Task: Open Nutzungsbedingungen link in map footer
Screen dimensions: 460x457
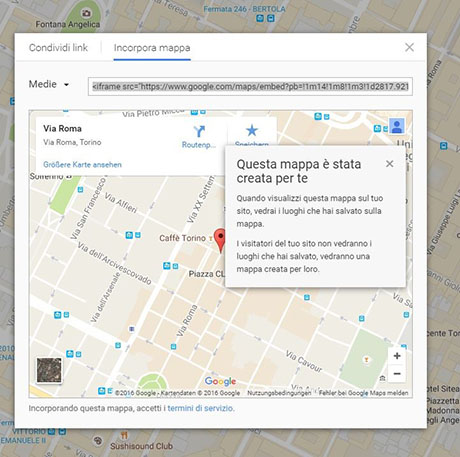Action: point(279,393)
